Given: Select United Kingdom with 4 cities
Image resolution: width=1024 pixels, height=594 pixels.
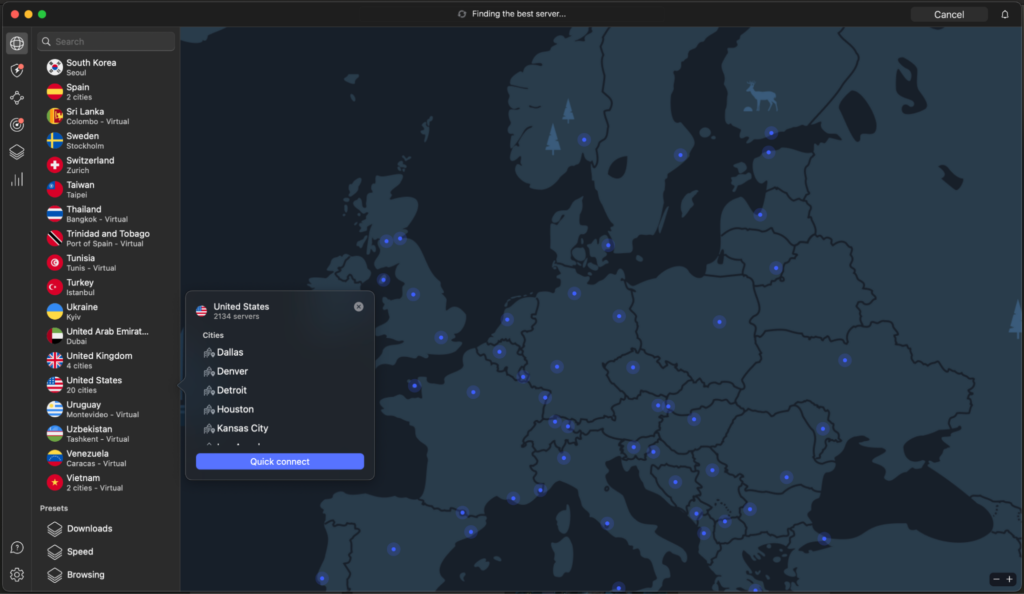Looking at the screenshot, I should [108, 360].
